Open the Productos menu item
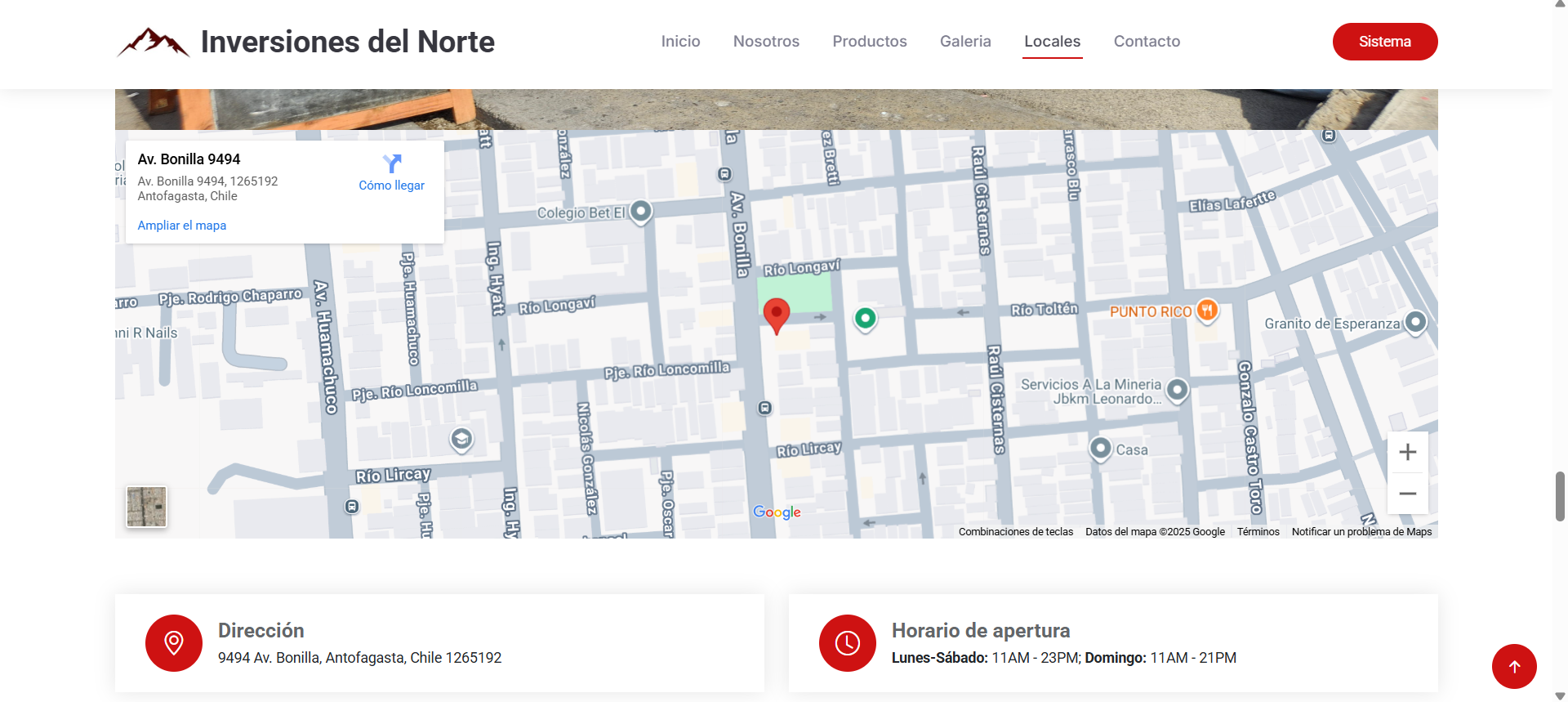This screenshot has height=702, width=1568. [x=869, y=42]
